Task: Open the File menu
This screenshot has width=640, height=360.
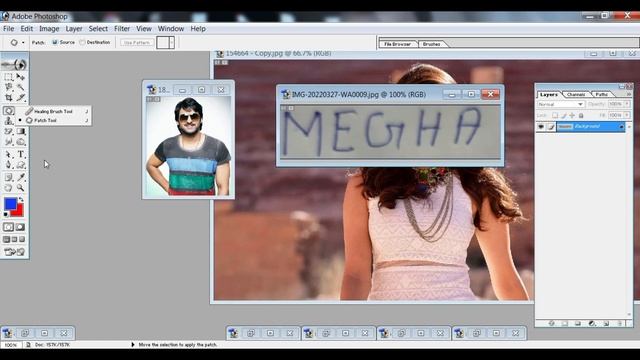Action: tap(9, 29)
